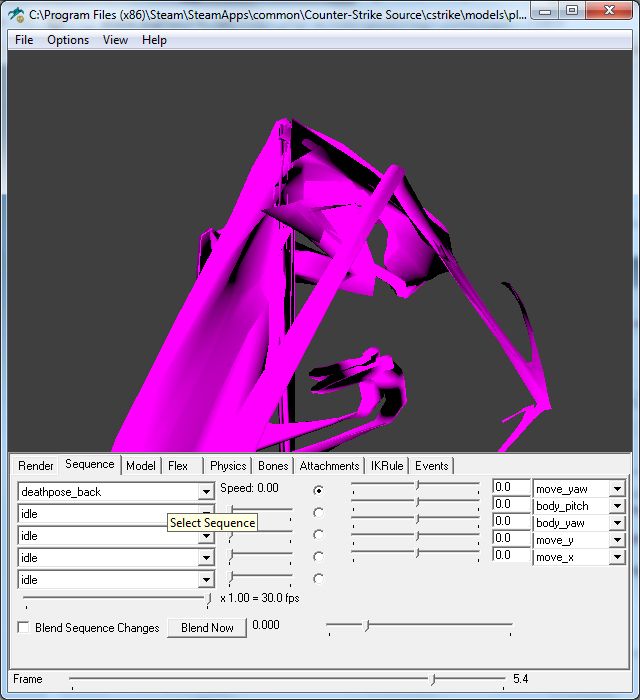Expand the third idle sequence dropdown
The image size is (640, 700).
pos(206,535)
